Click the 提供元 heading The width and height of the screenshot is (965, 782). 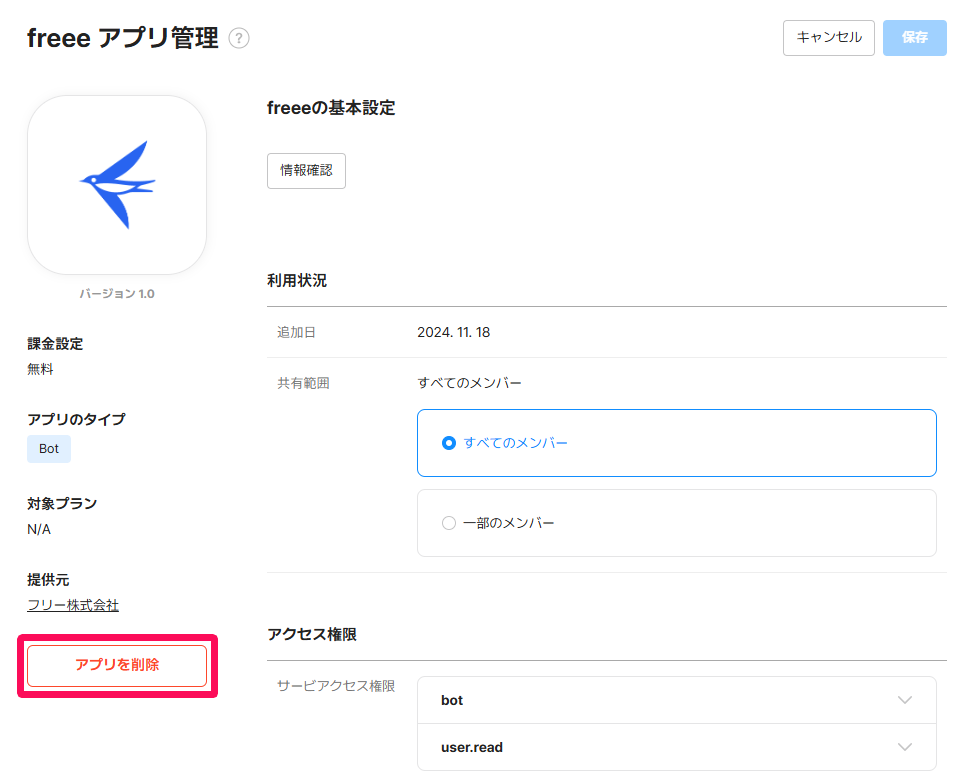pos(48,580)
